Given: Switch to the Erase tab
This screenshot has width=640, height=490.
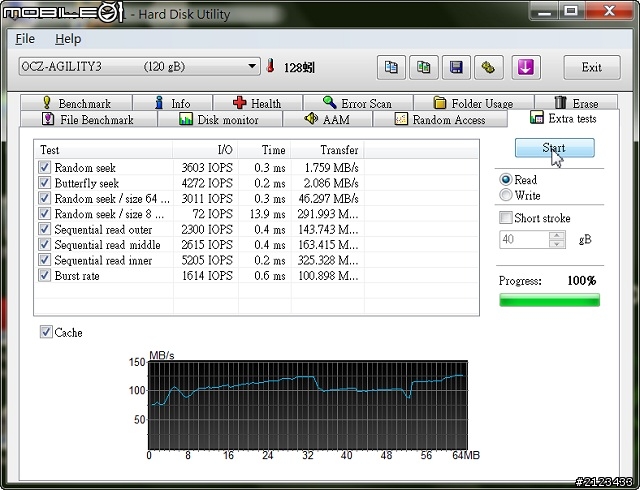Looking at the screenshot, I should pos(576,103).
